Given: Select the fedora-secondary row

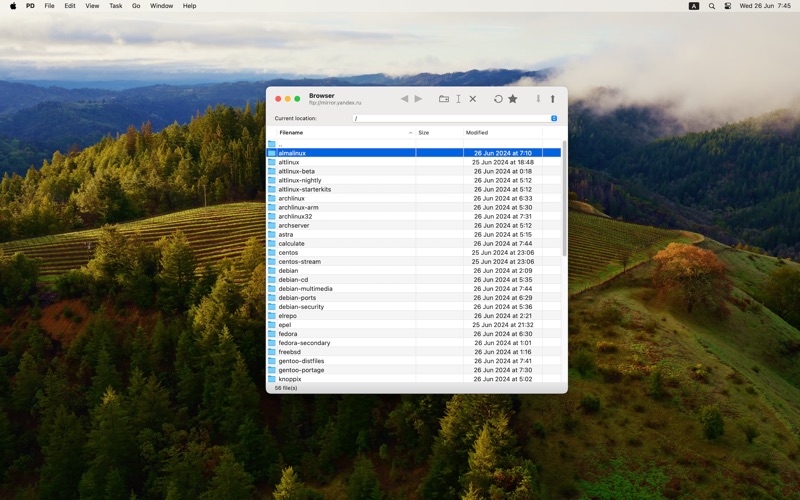Looking at the screenshot, I should 414,343.
